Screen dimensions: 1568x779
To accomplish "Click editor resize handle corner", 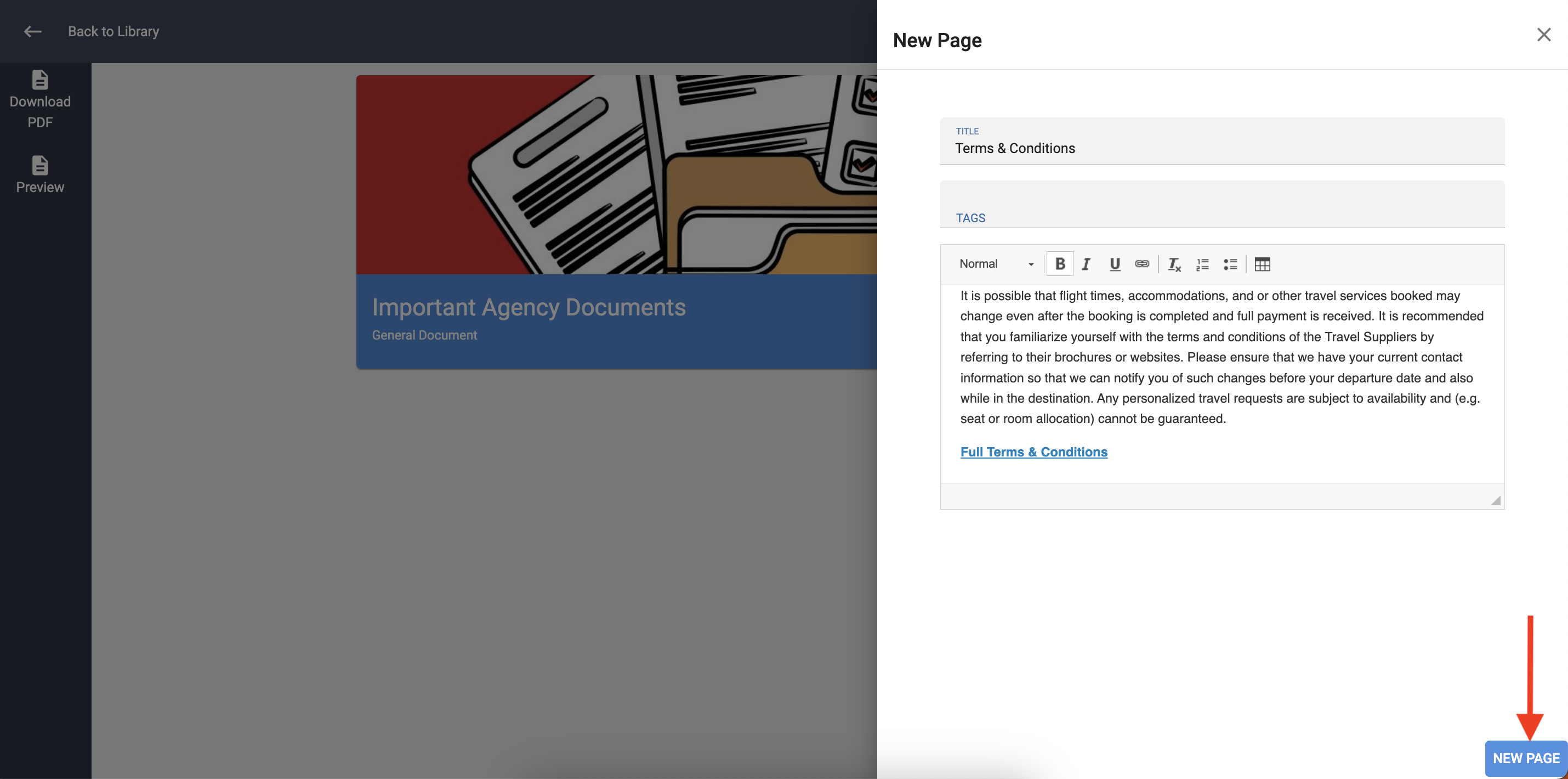I will 1496,500.
